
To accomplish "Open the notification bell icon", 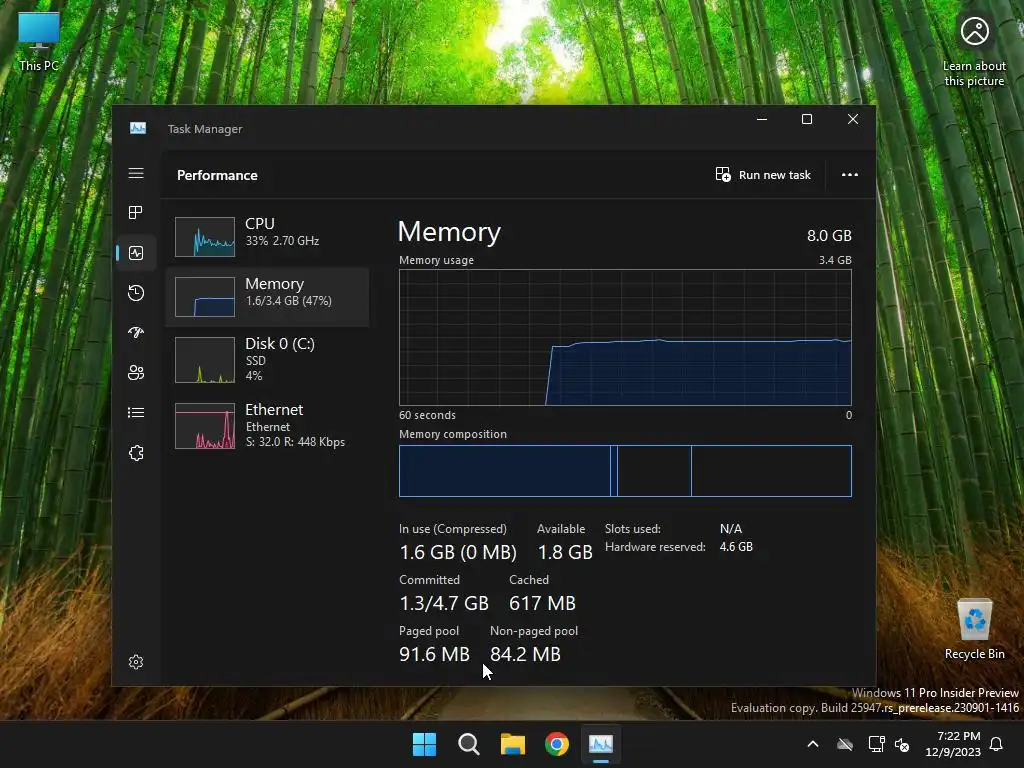I will pyautogui.click(x=996, y=744).
